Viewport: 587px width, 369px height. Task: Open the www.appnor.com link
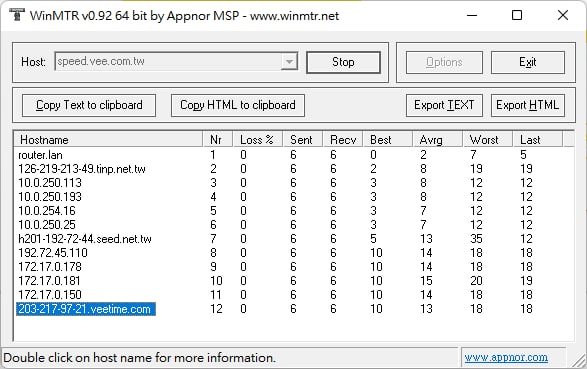point(506,357)
